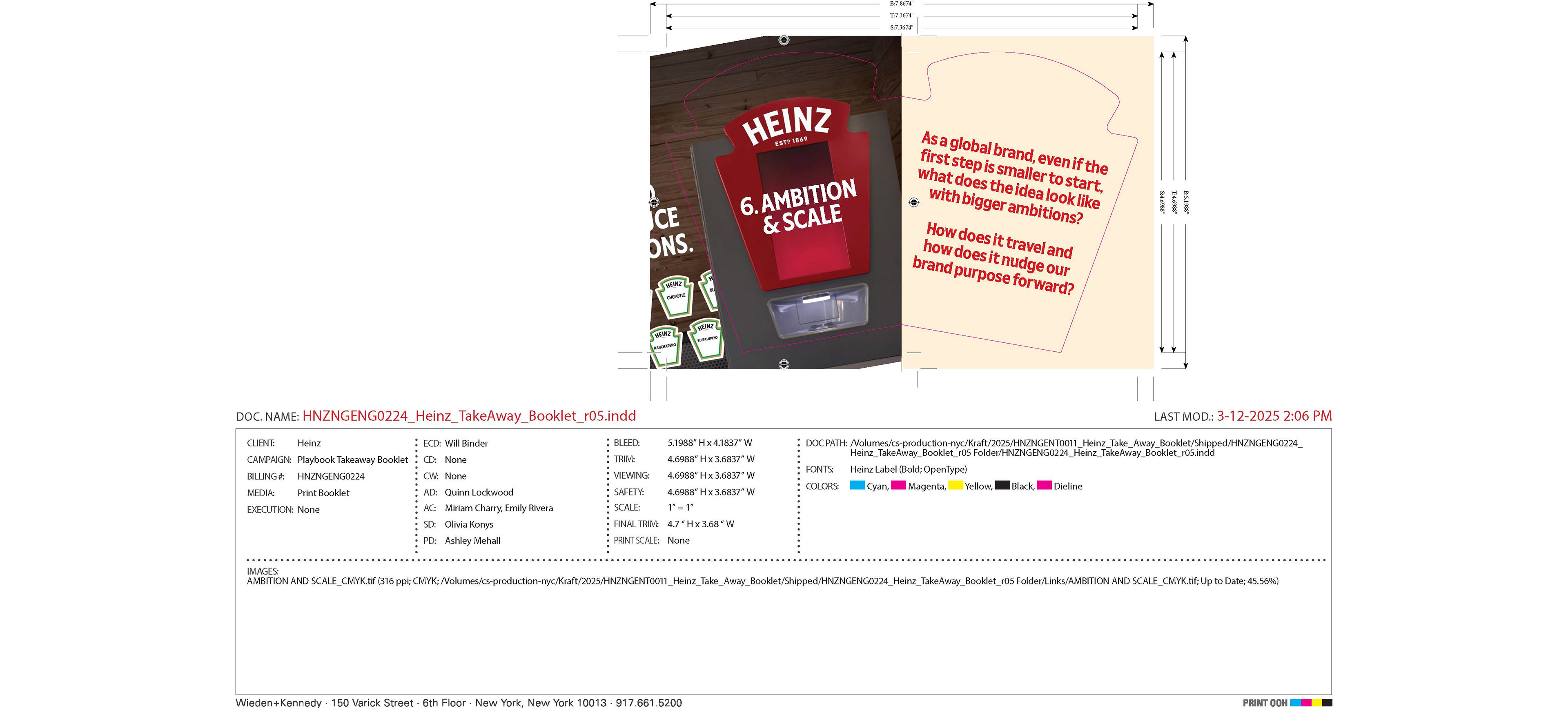Viewport: 1568px width, 708px height.
Task: Click the document name HNZNGENG0224_Heinz_TakeAway_Booklet_r05.indd
Action: 469,416
